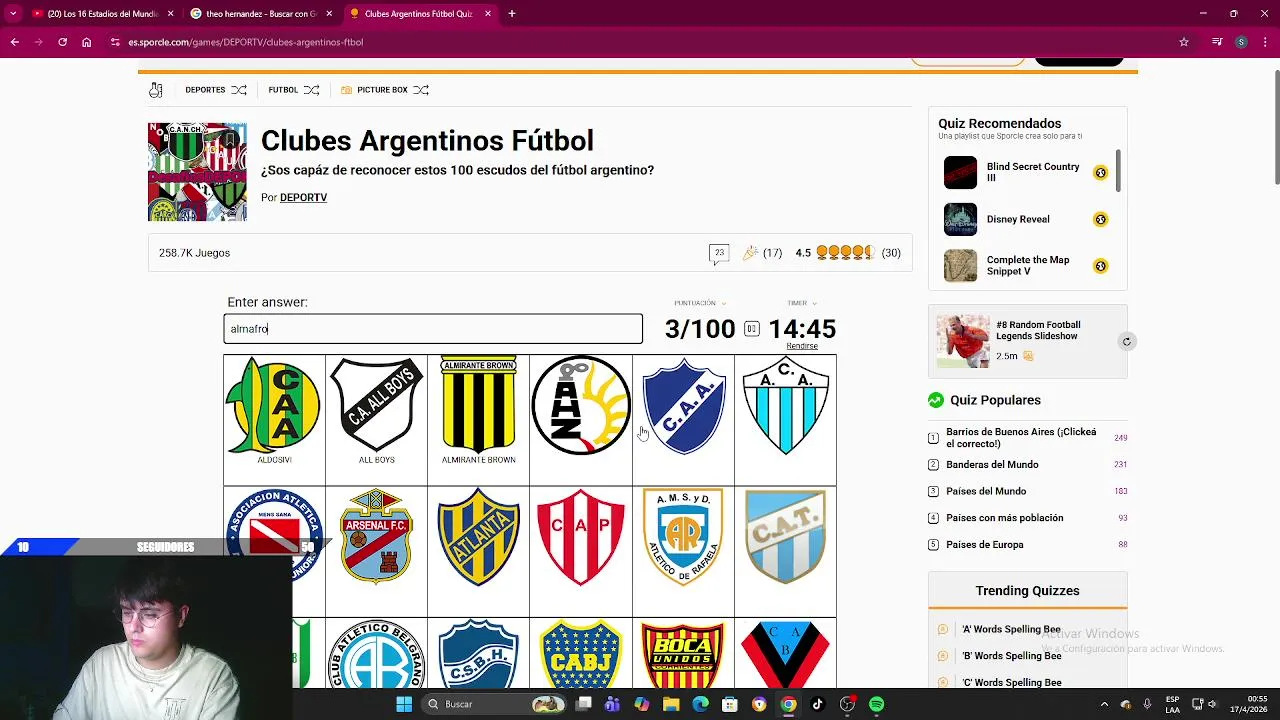This screenshot has height=720, width=1280.
Task: Click the party popper kudos icon
Action: click(x=750, y=253)
